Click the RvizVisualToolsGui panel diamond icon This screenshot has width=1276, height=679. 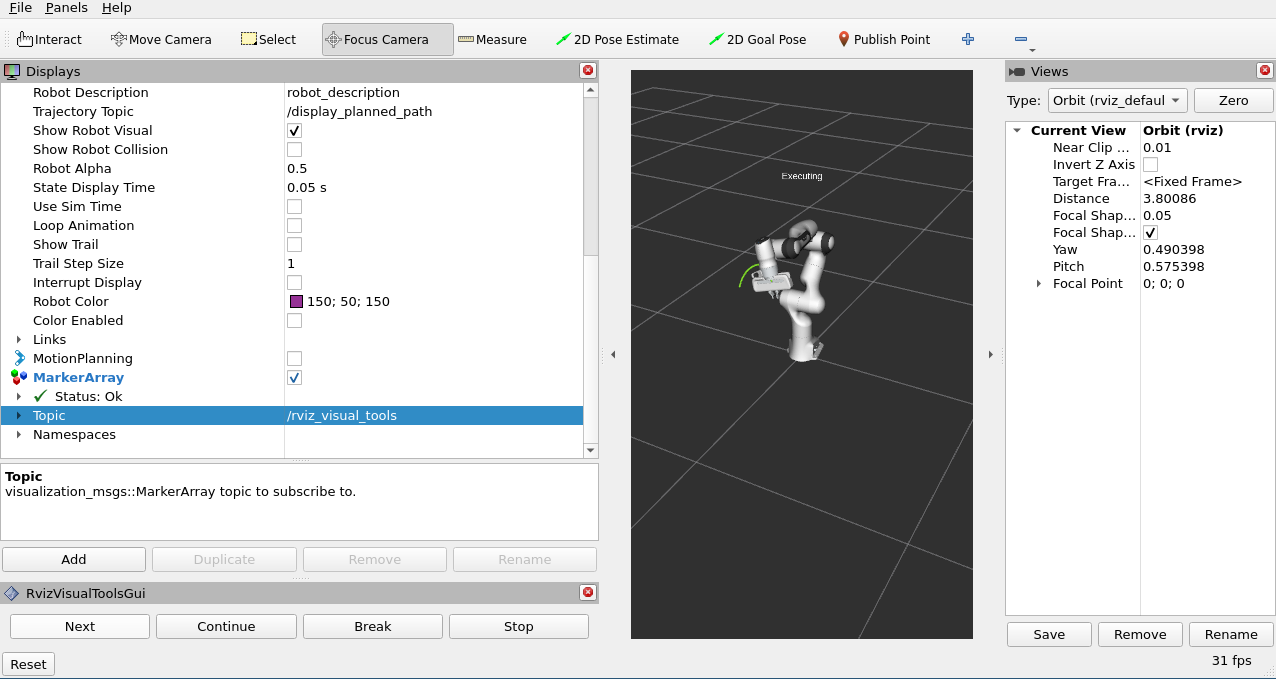coord(12,593)
